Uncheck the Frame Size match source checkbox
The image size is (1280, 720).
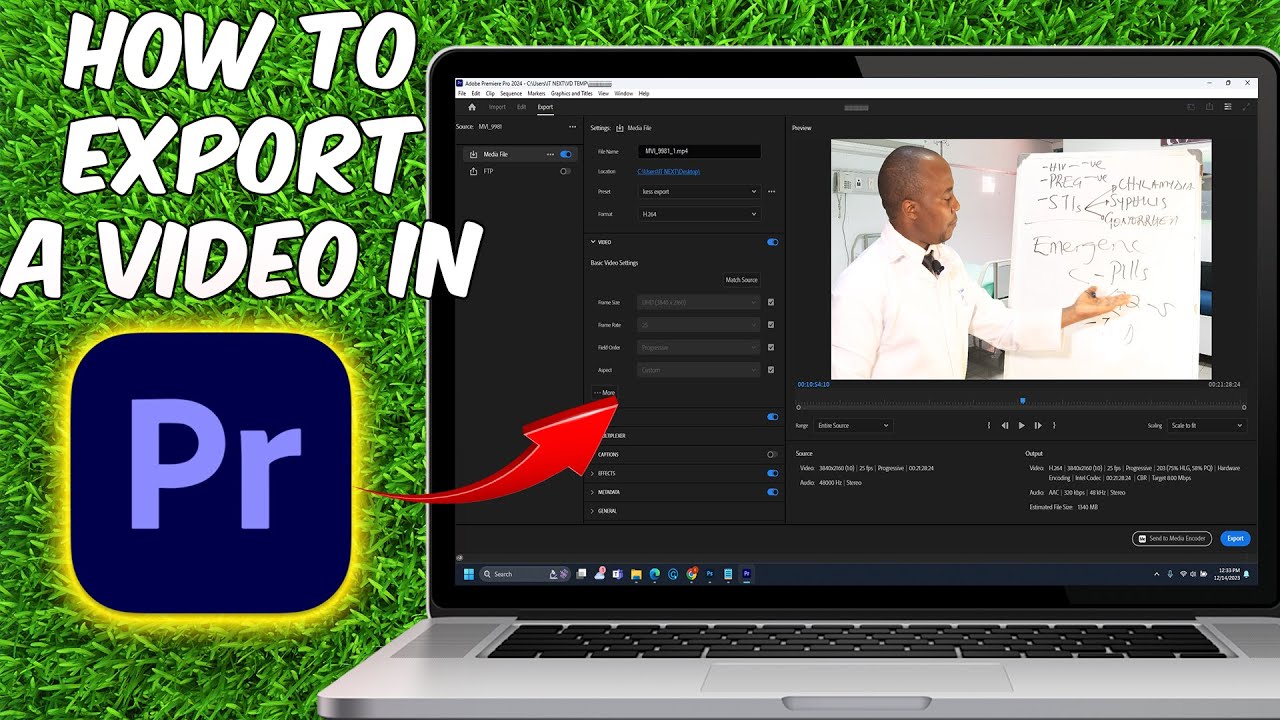(x=771, y=302)
